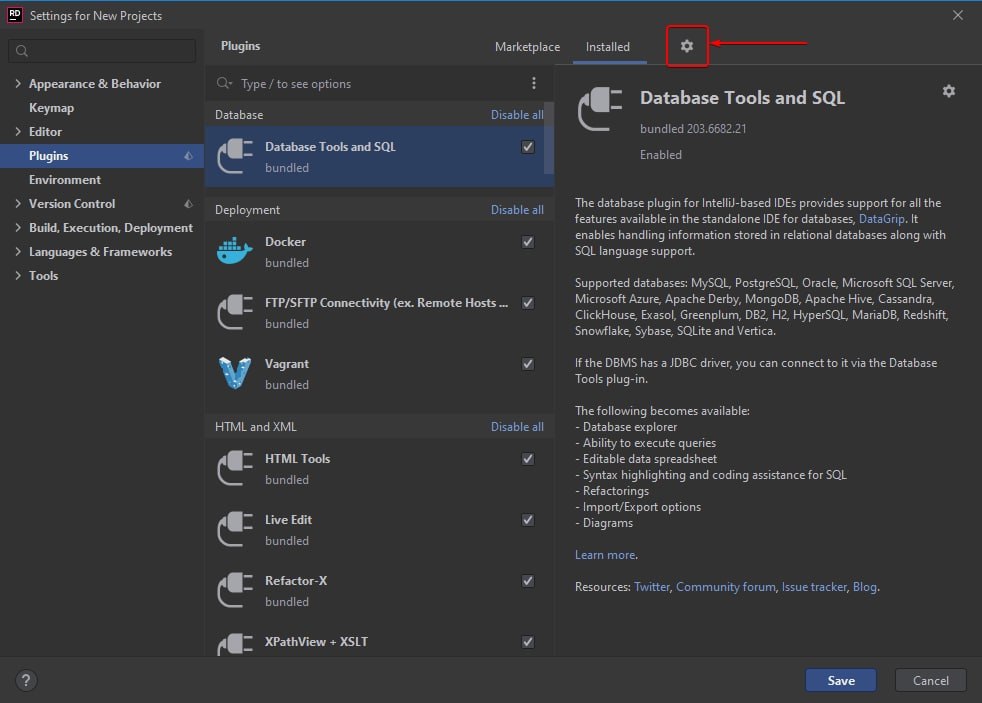Expand Languages & Frameworks node
The width and height of the screenshot is (982, 703).
coord(18,252)
